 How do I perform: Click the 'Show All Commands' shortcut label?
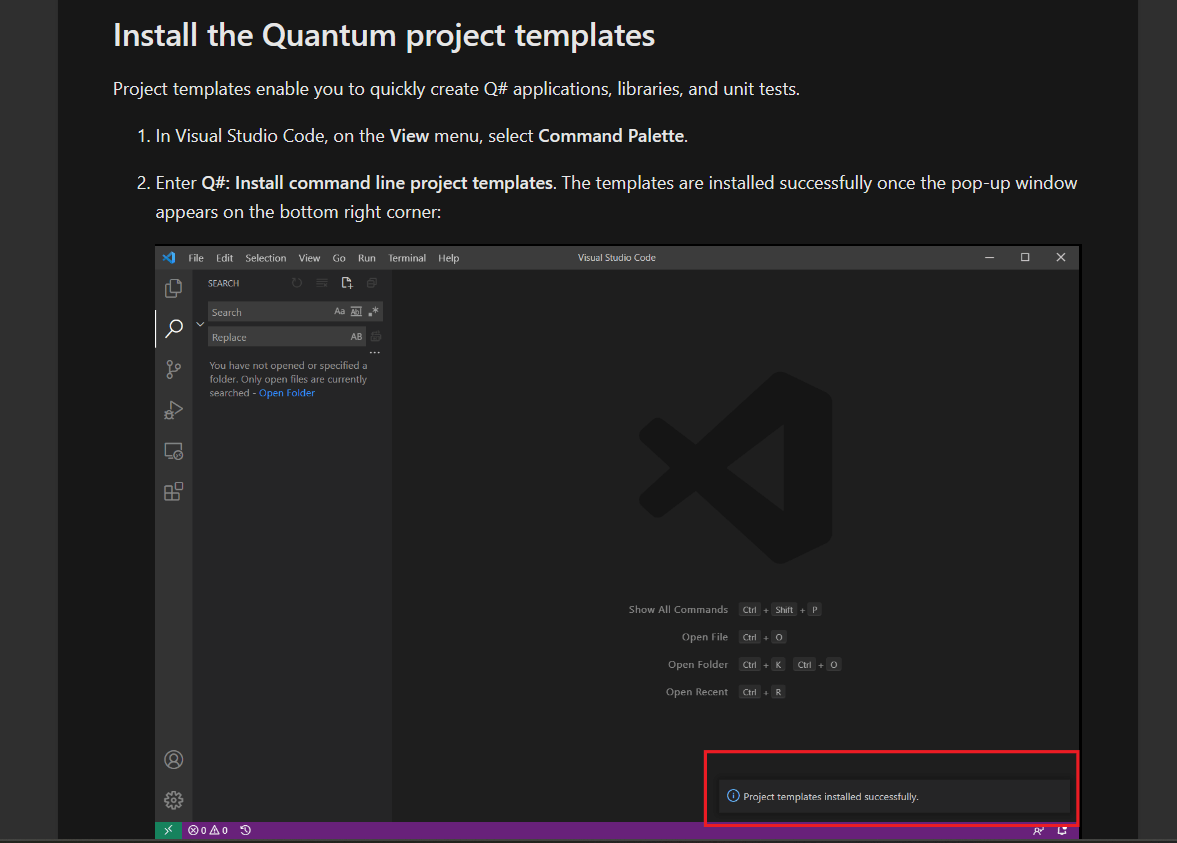click(x=678, y=610)
